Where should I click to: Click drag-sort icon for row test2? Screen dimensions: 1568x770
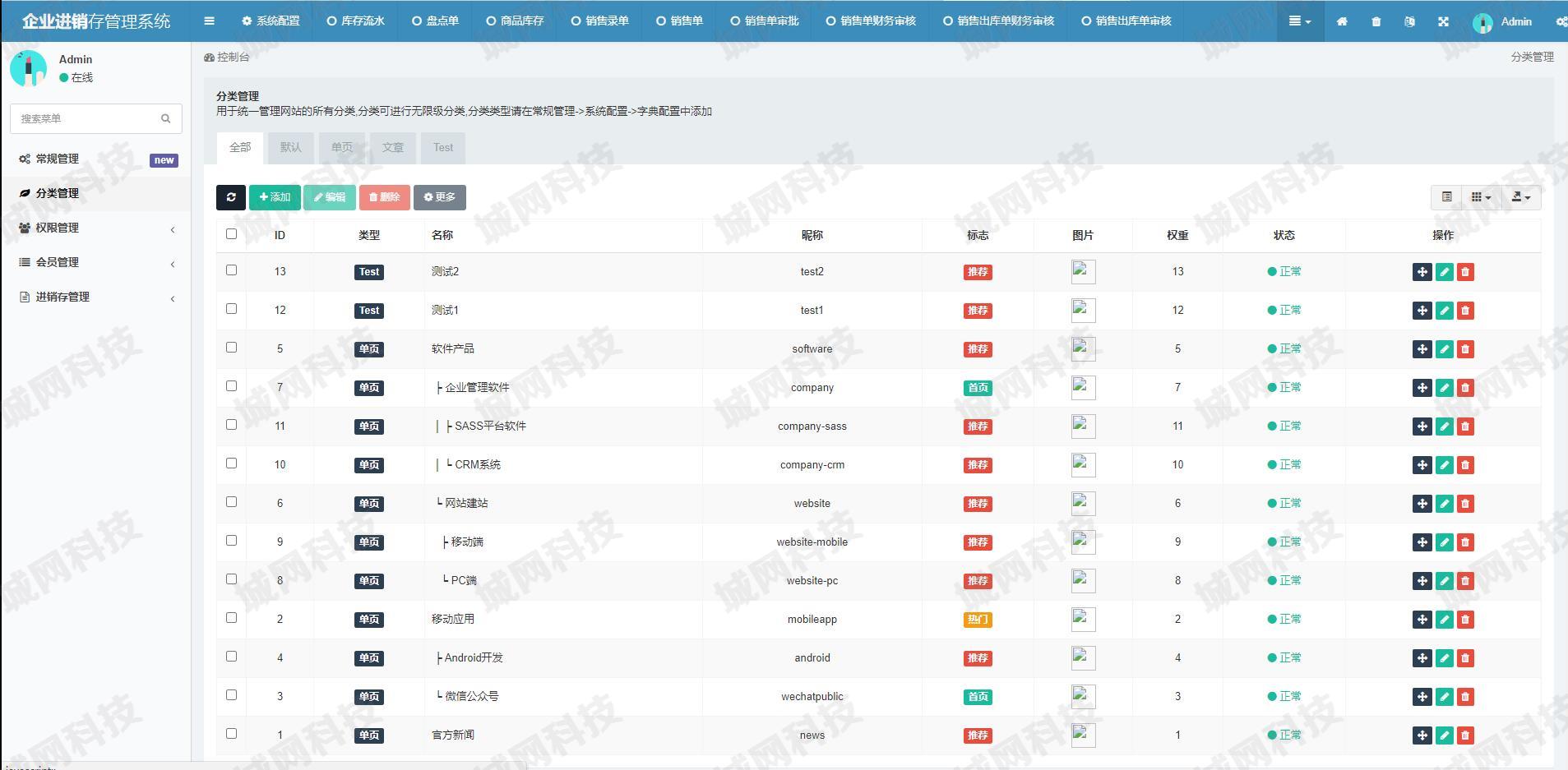click(1422, 272)
